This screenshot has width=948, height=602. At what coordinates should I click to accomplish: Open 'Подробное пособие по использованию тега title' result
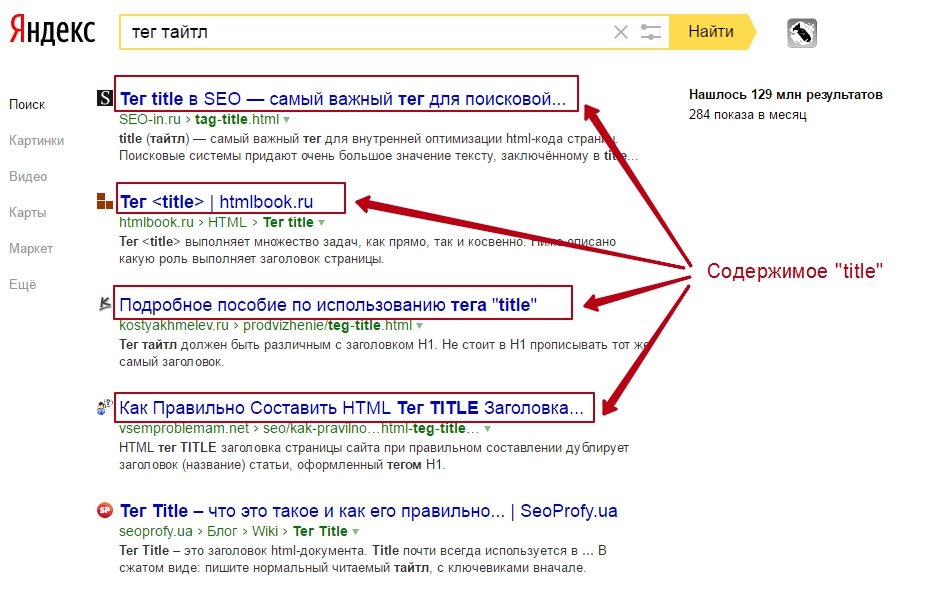click(328, 305)
